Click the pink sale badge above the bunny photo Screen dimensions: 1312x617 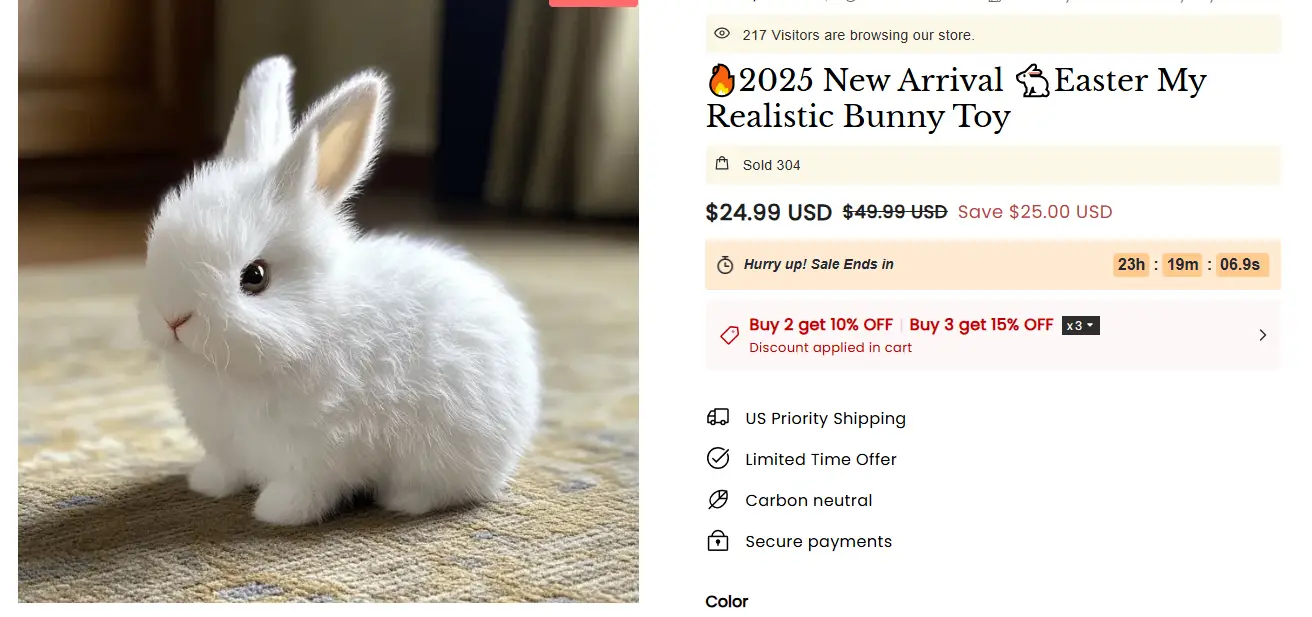click(x=593, y=3)
